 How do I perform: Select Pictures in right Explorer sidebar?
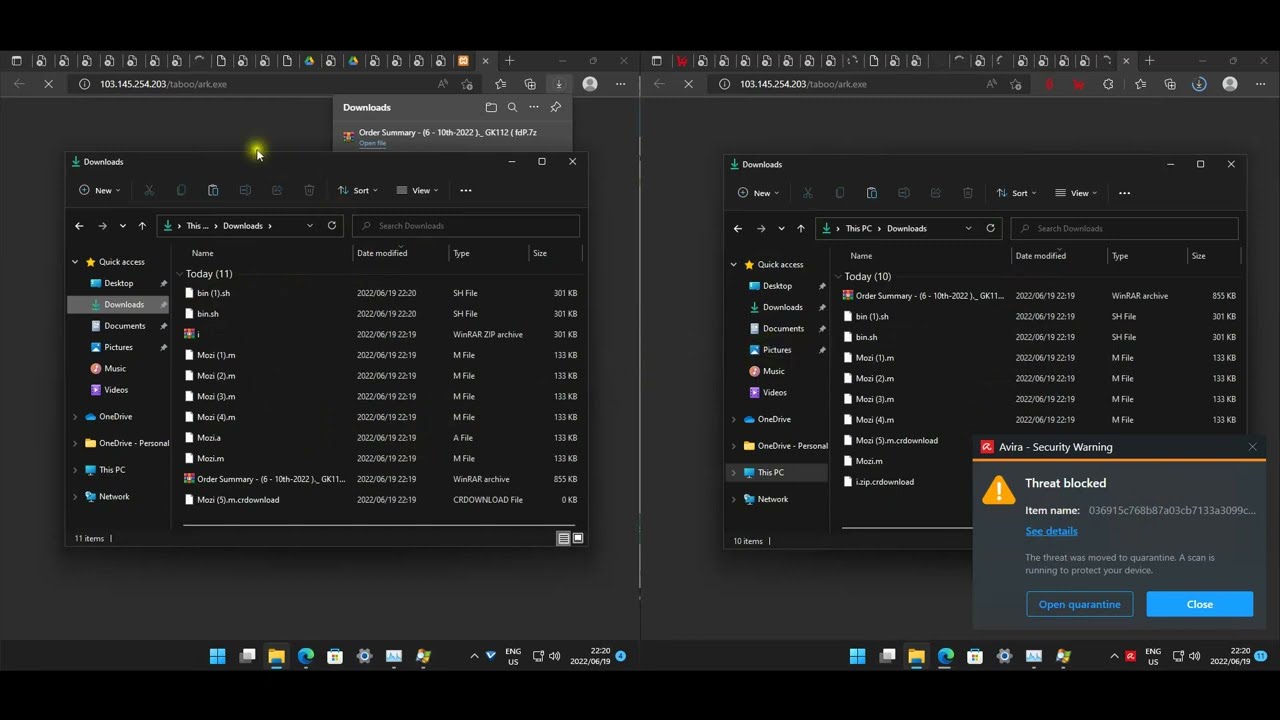pos(778,350)
